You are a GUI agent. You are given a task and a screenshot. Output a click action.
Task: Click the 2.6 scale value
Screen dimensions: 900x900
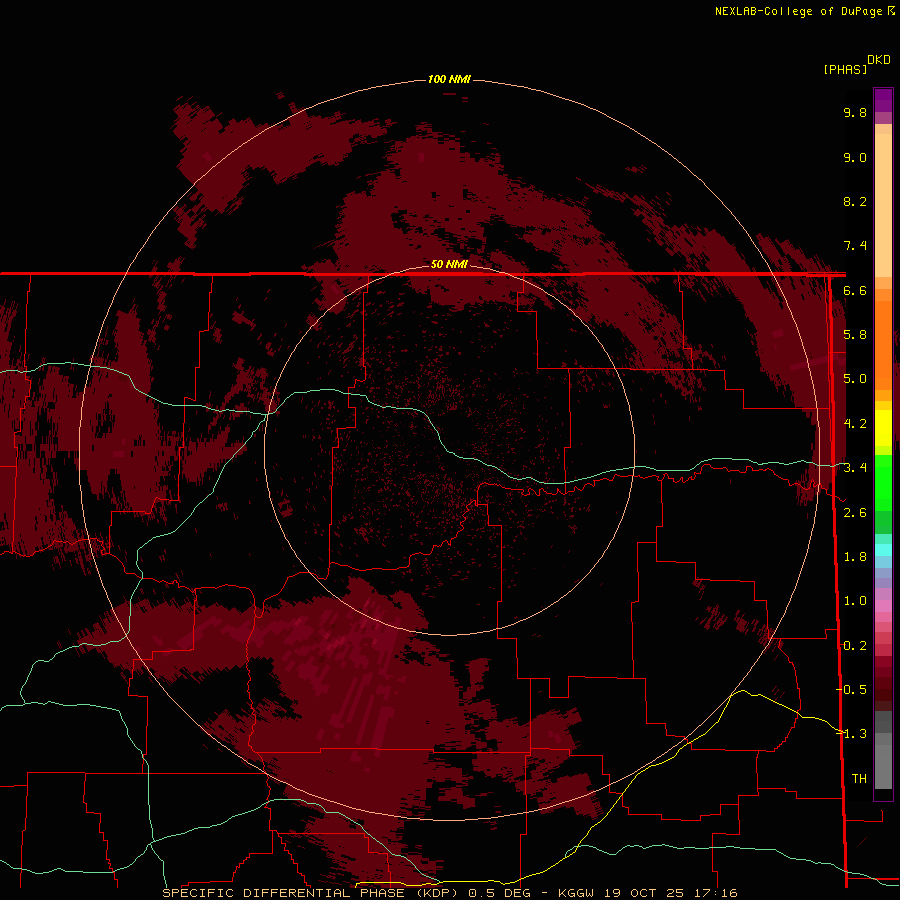click(x=855, y=513)
